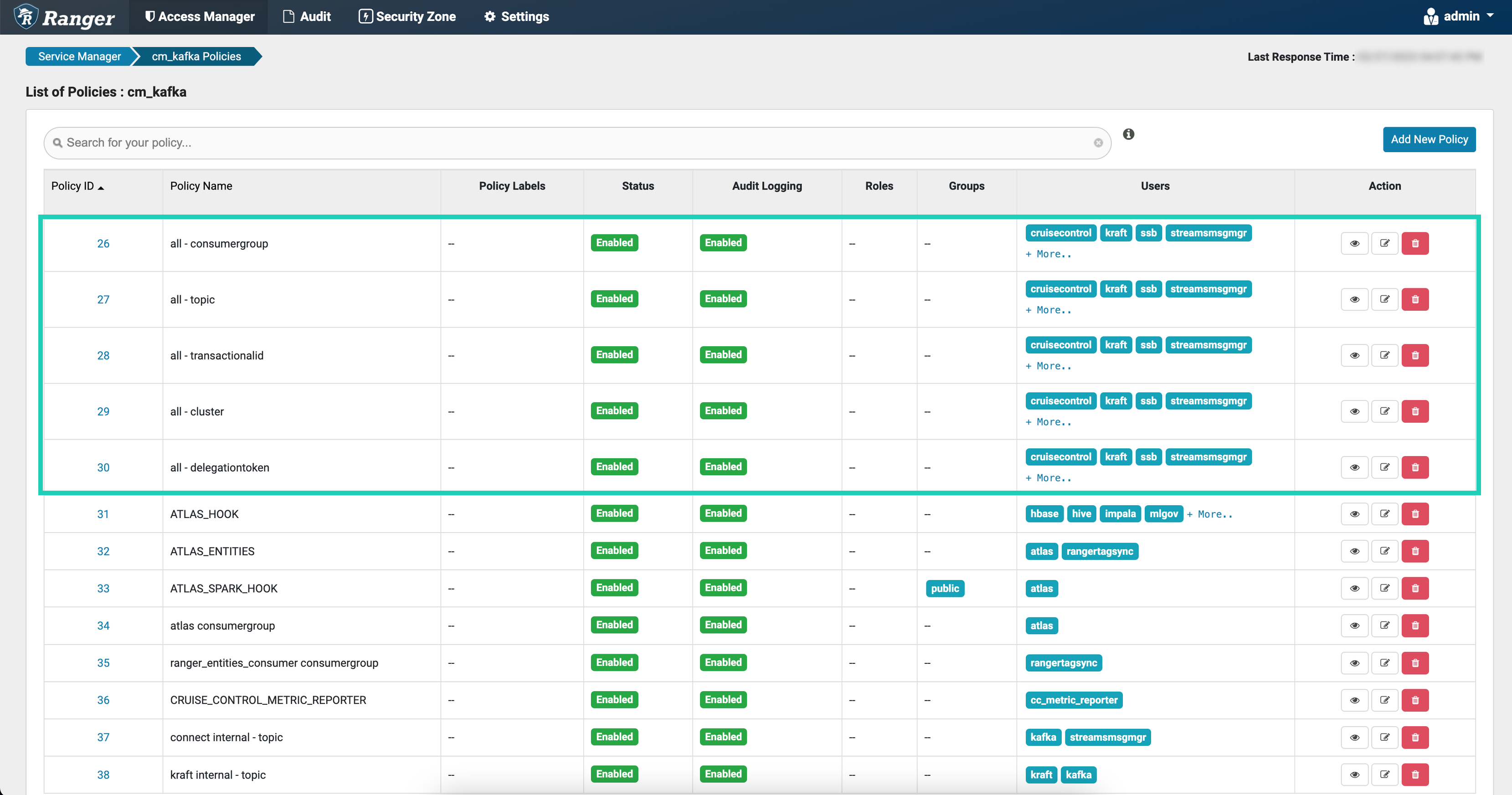View ATLAS_SPARK_HOOK policy via eye icon
Screen dimensions: 1512x795
pos(1354,589)
